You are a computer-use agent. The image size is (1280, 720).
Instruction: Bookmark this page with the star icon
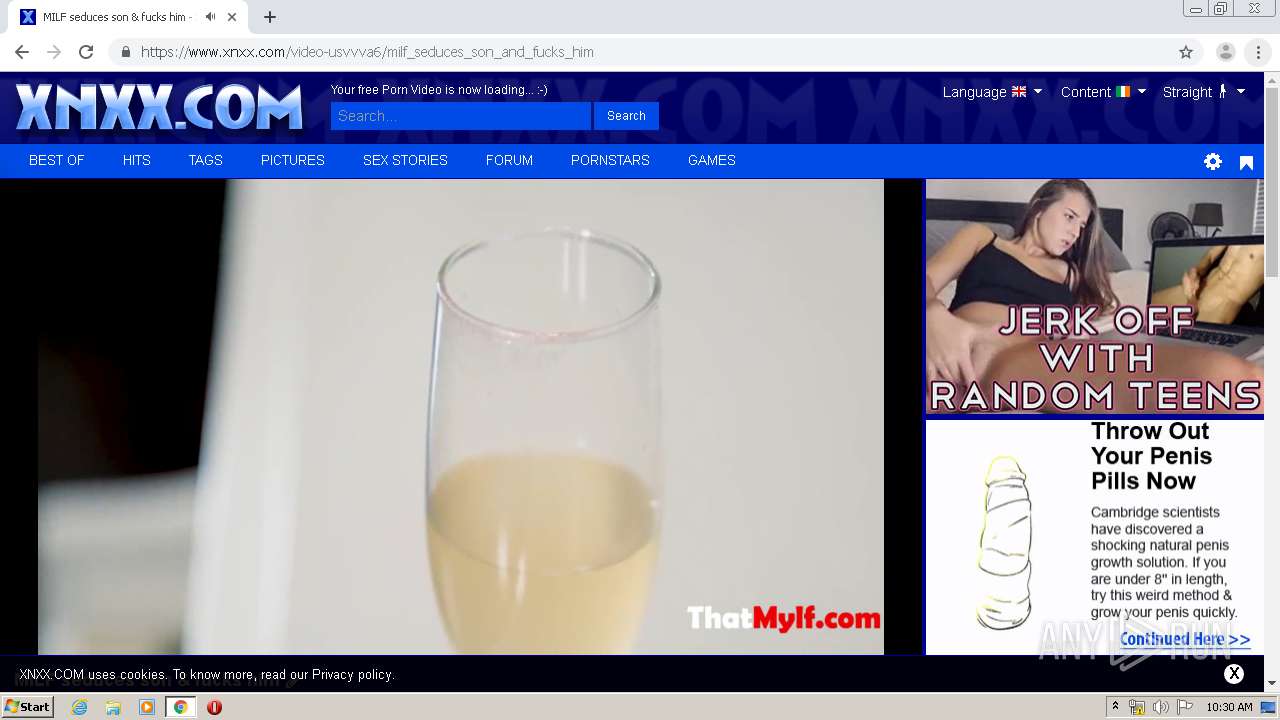(1186, 52)
